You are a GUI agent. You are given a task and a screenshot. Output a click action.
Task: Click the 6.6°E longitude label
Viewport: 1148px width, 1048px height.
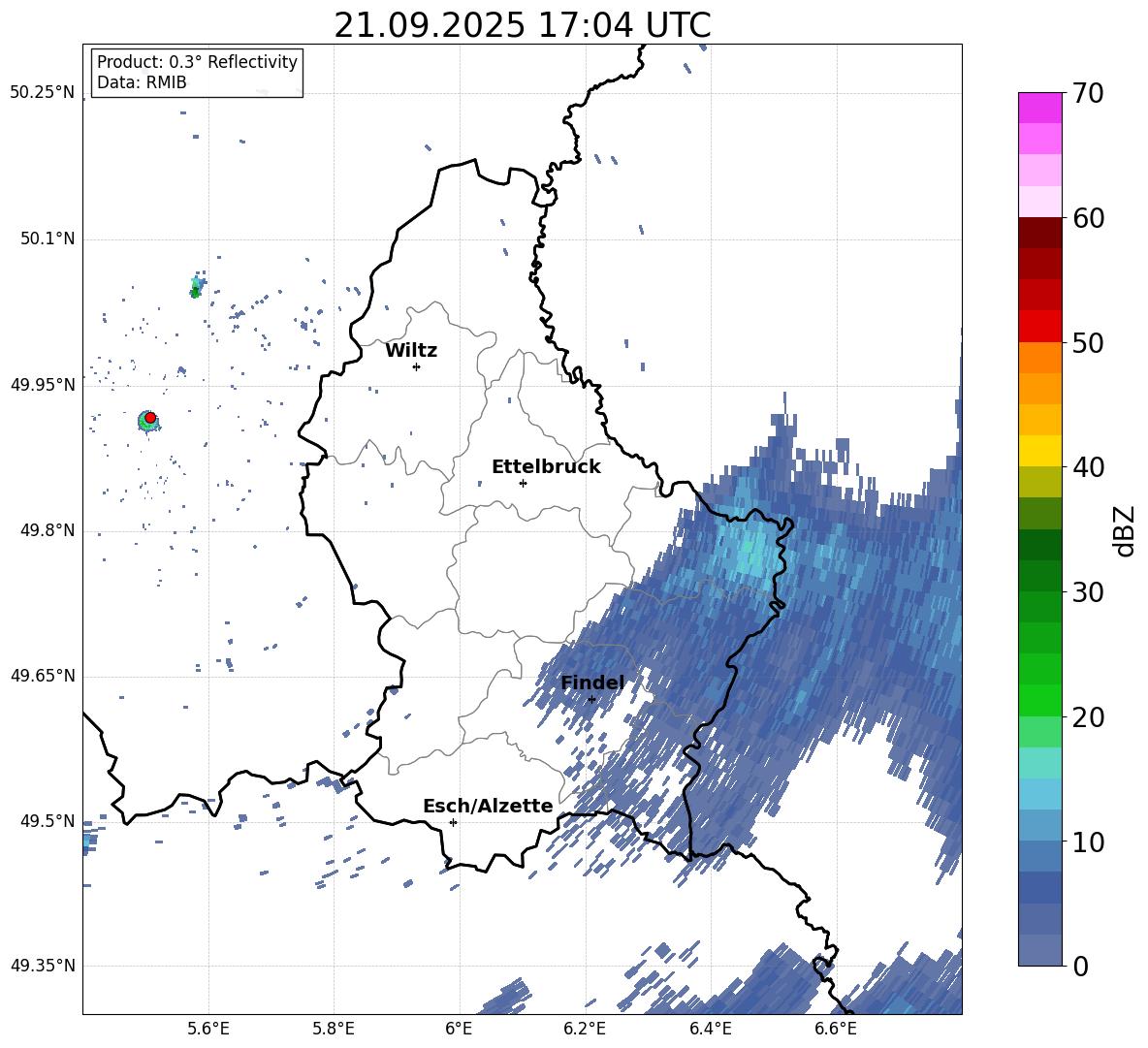(x=836, y=1029)
